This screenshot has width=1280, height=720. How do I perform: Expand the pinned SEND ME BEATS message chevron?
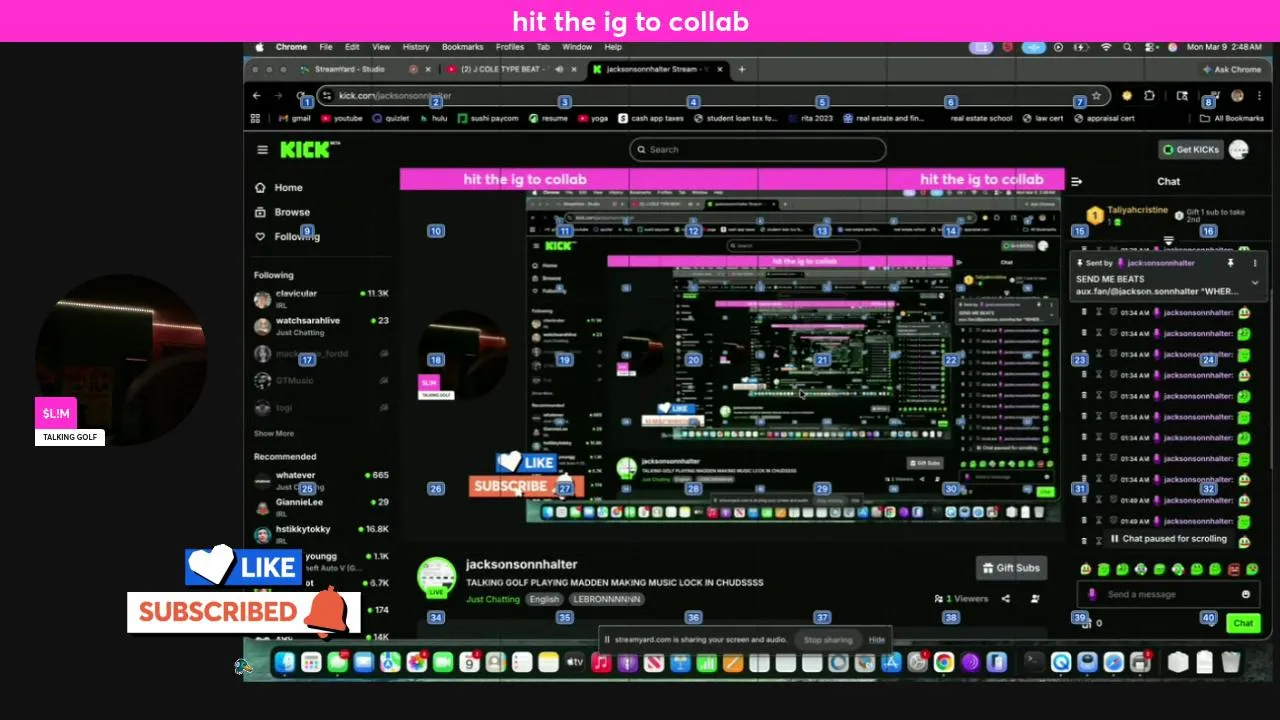coord(1255,283)
